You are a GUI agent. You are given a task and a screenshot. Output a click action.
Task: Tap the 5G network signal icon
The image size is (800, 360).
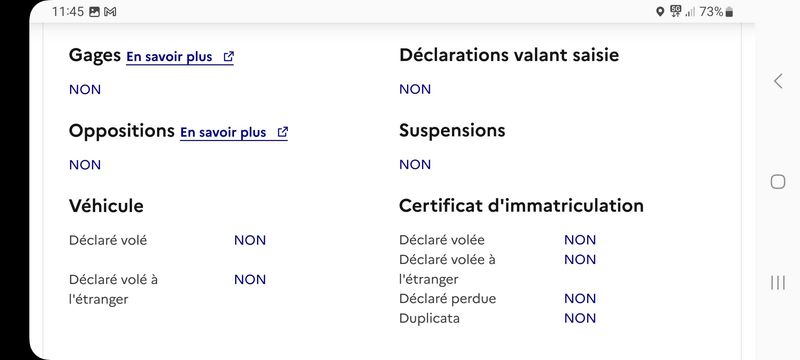[676, 11]
